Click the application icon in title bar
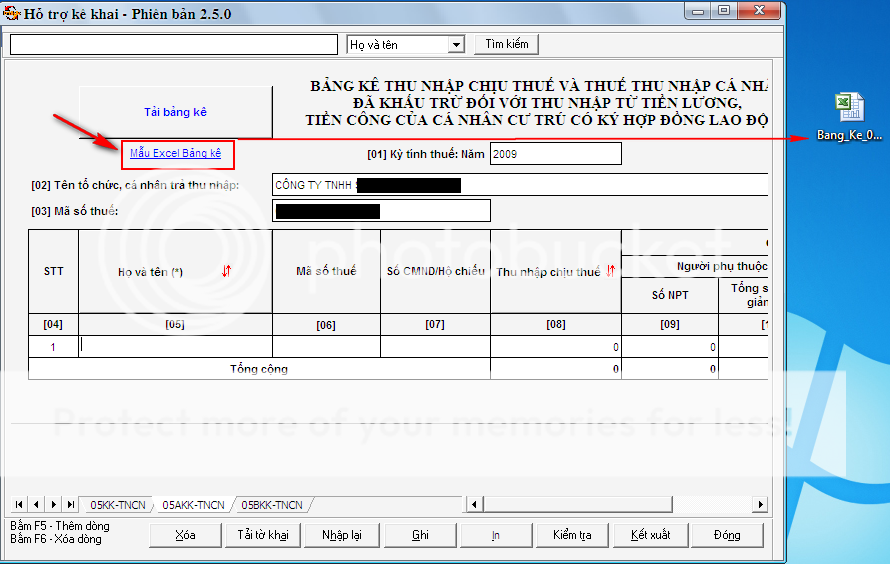Screen dimensions: 890x564 pos(12,11)
